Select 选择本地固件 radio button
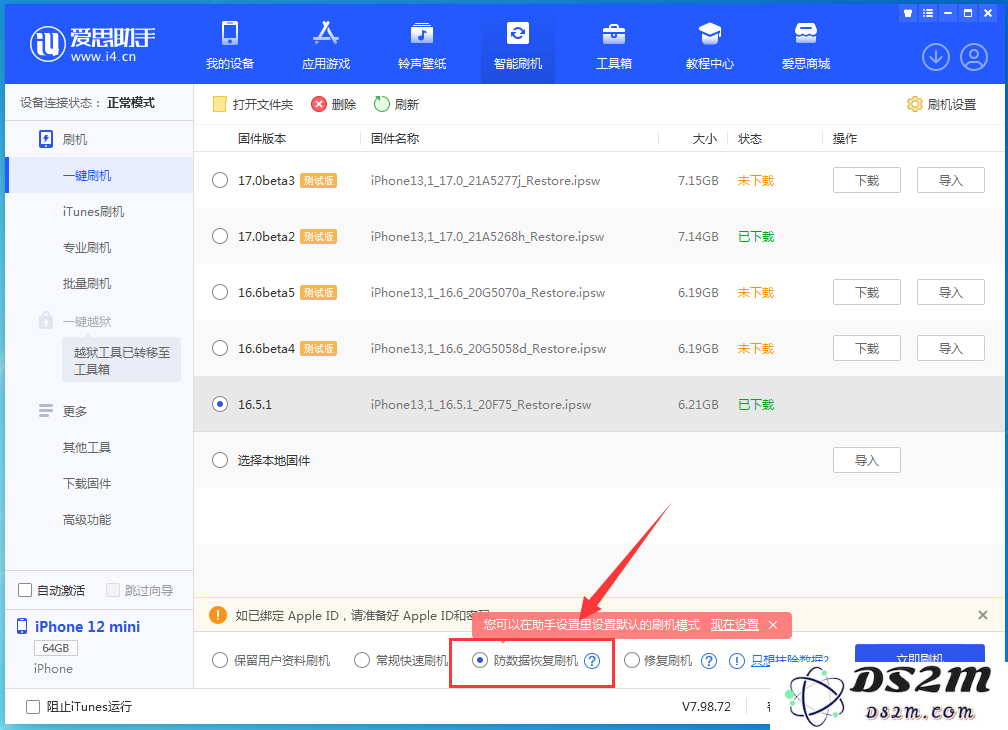This screenshot has width=1008, height=730. (x=220, y=460)
